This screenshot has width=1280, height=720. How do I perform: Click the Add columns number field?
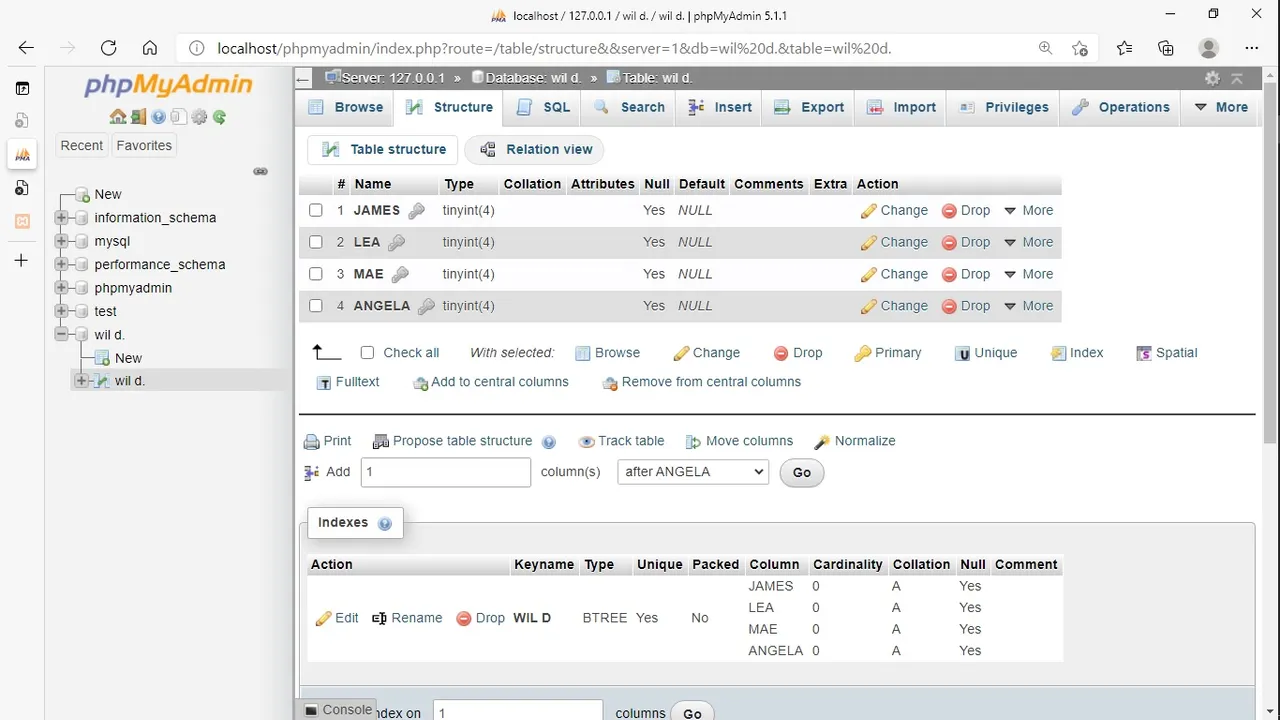click(445, 472)
